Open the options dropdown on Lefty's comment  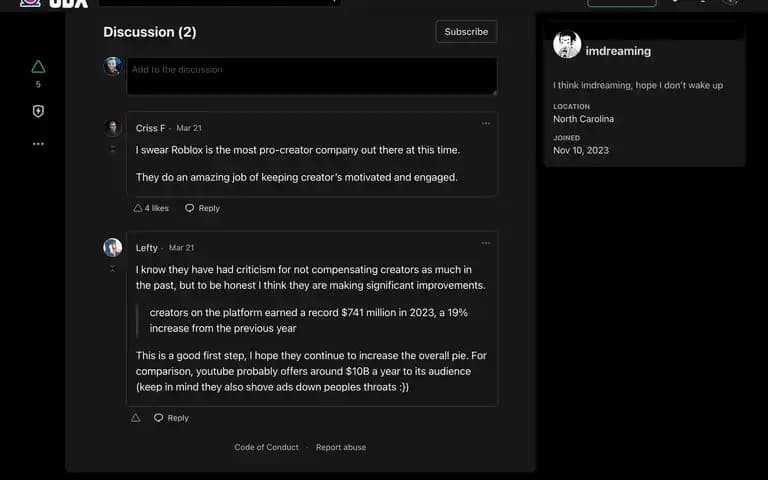(486, 243)
